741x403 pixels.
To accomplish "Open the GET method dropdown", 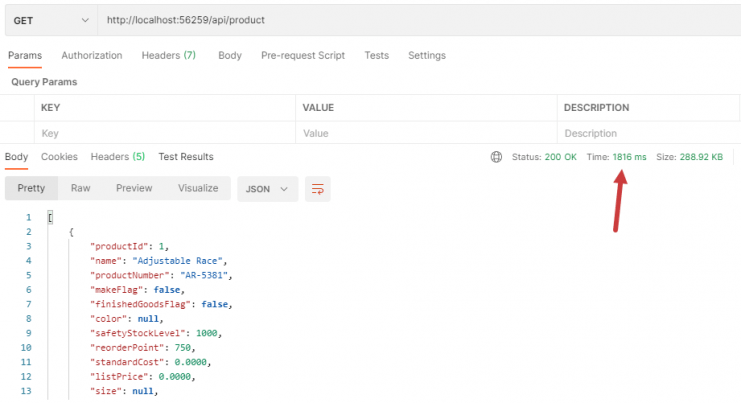I will (x=51, y=20).
